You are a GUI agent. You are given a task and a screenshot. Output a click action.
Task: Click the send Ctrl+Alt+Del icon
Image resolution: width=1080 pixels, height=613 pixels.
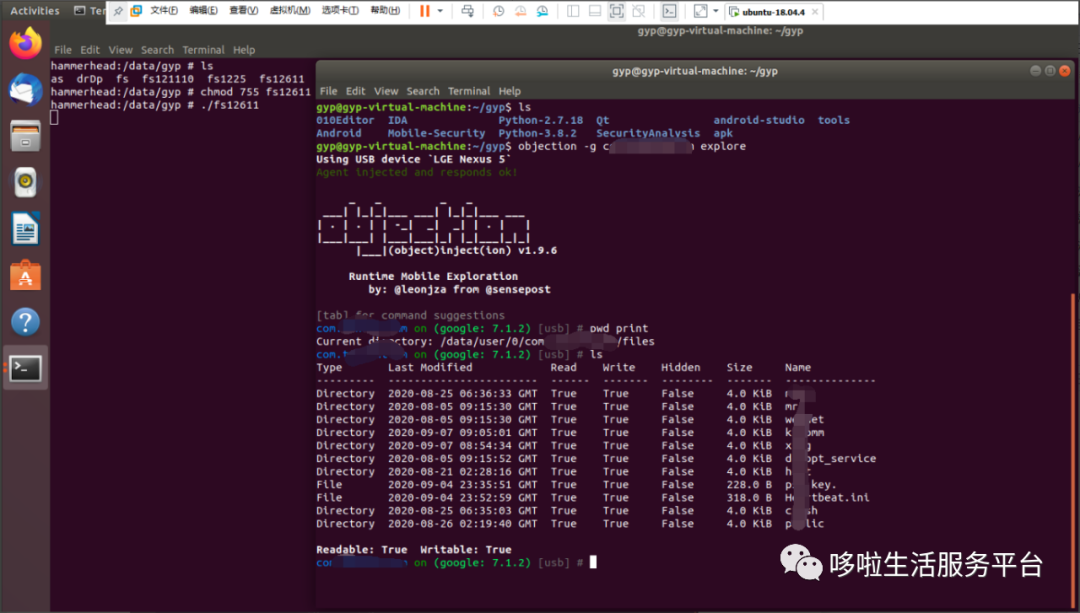point(468,11)
